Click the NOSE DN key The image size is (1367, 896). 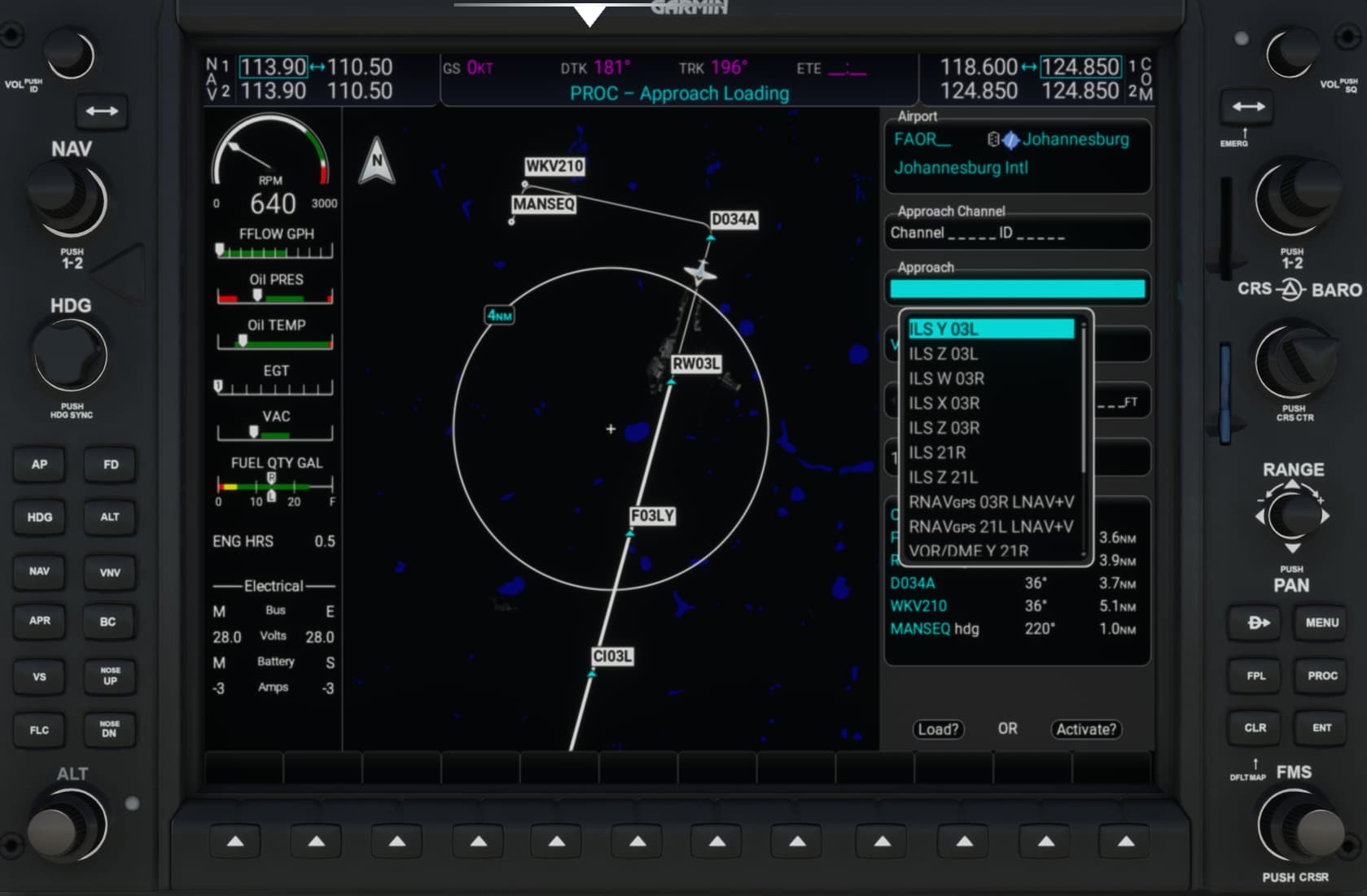[x=110, y=729]
